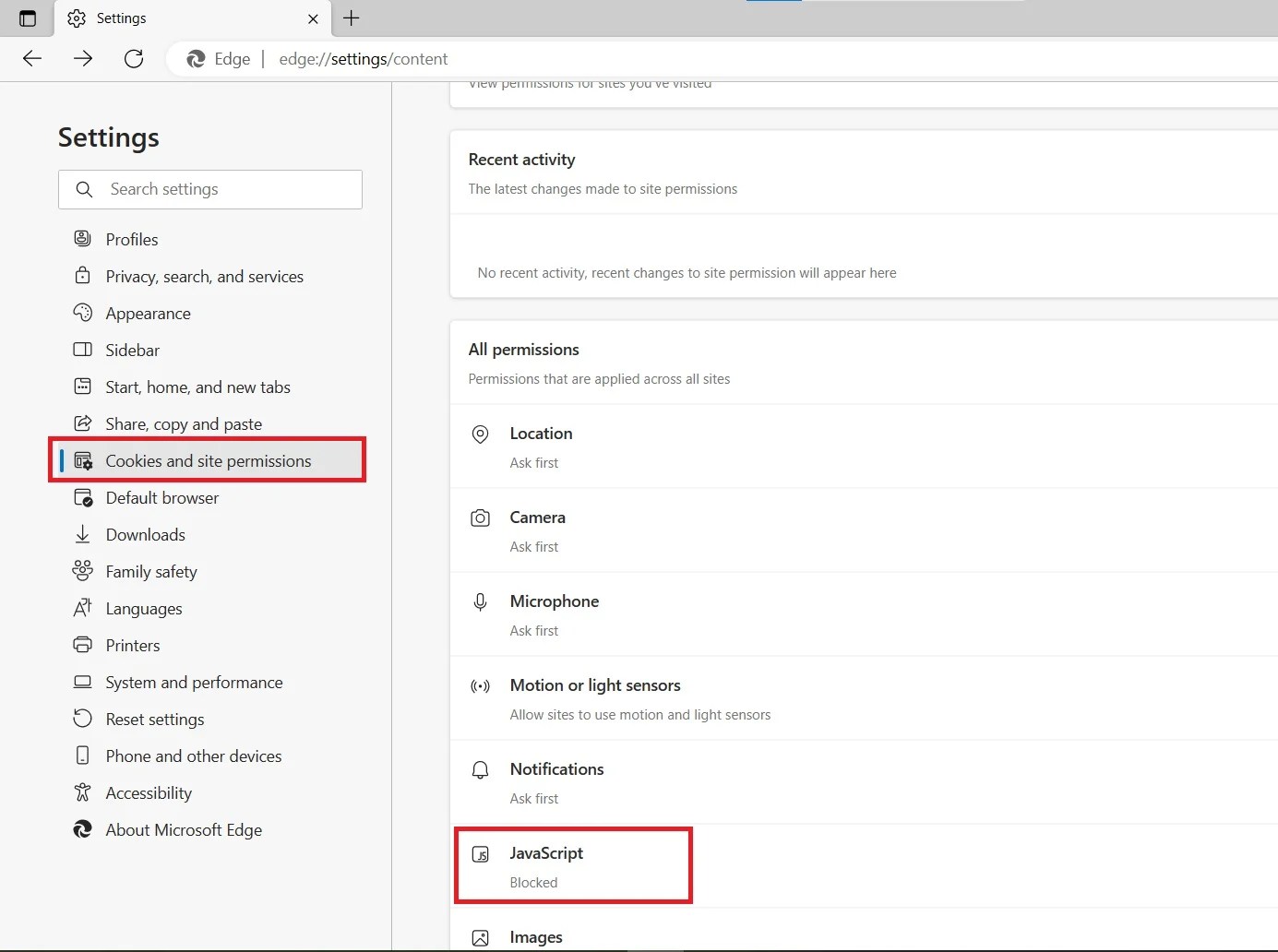The image size is (1278, 952).
Task: Click the JavaScript permission icon
Action: 480,853
